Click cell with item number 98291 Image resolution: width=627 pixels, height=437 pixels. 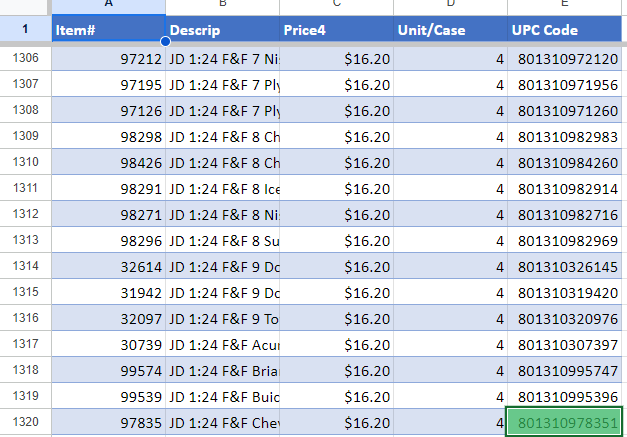pyautogui.click(x=108, y=189)
